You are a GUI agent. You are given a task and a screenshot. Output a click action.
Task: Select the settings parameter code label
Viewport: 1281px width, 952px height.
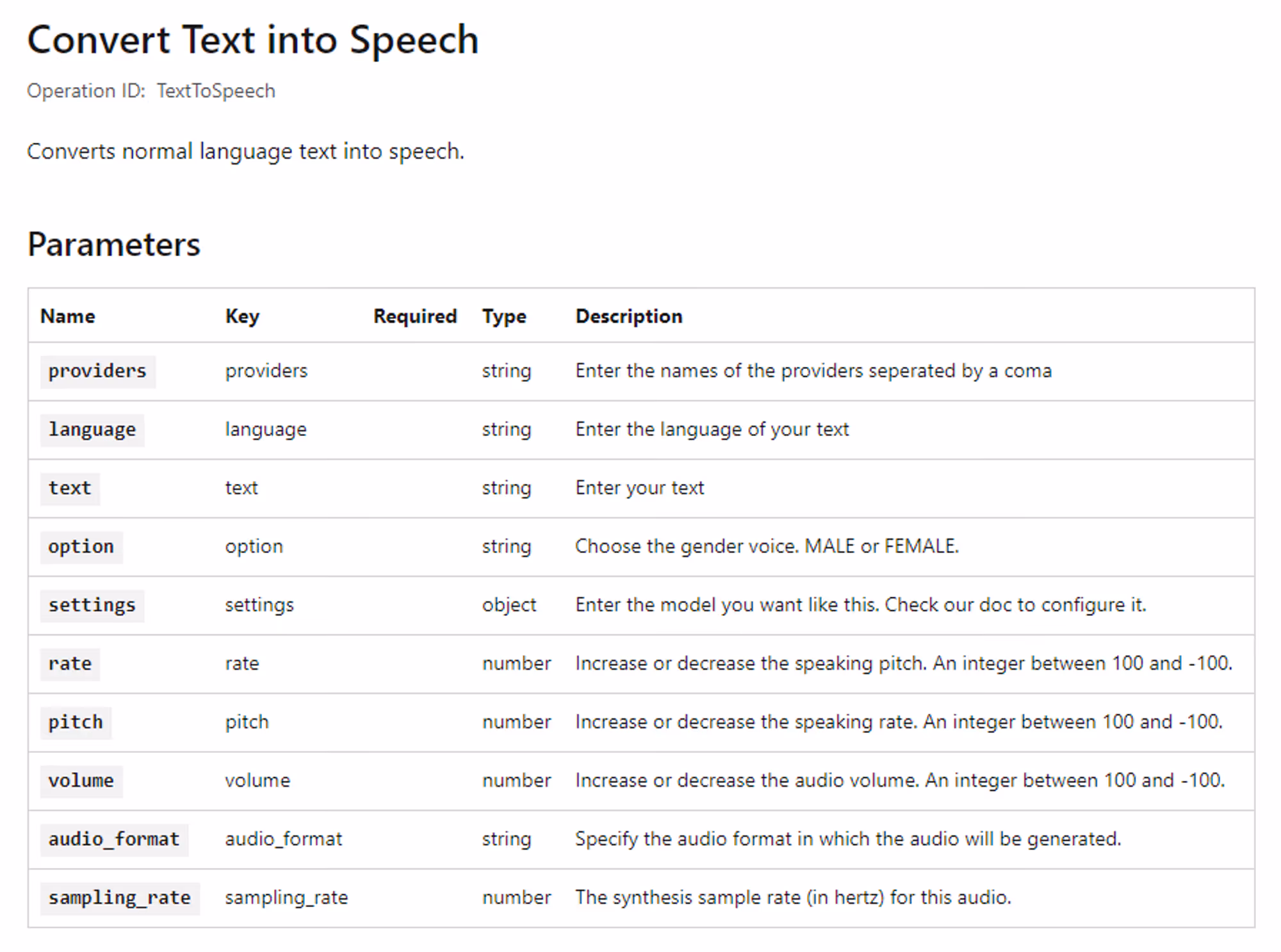92,605
